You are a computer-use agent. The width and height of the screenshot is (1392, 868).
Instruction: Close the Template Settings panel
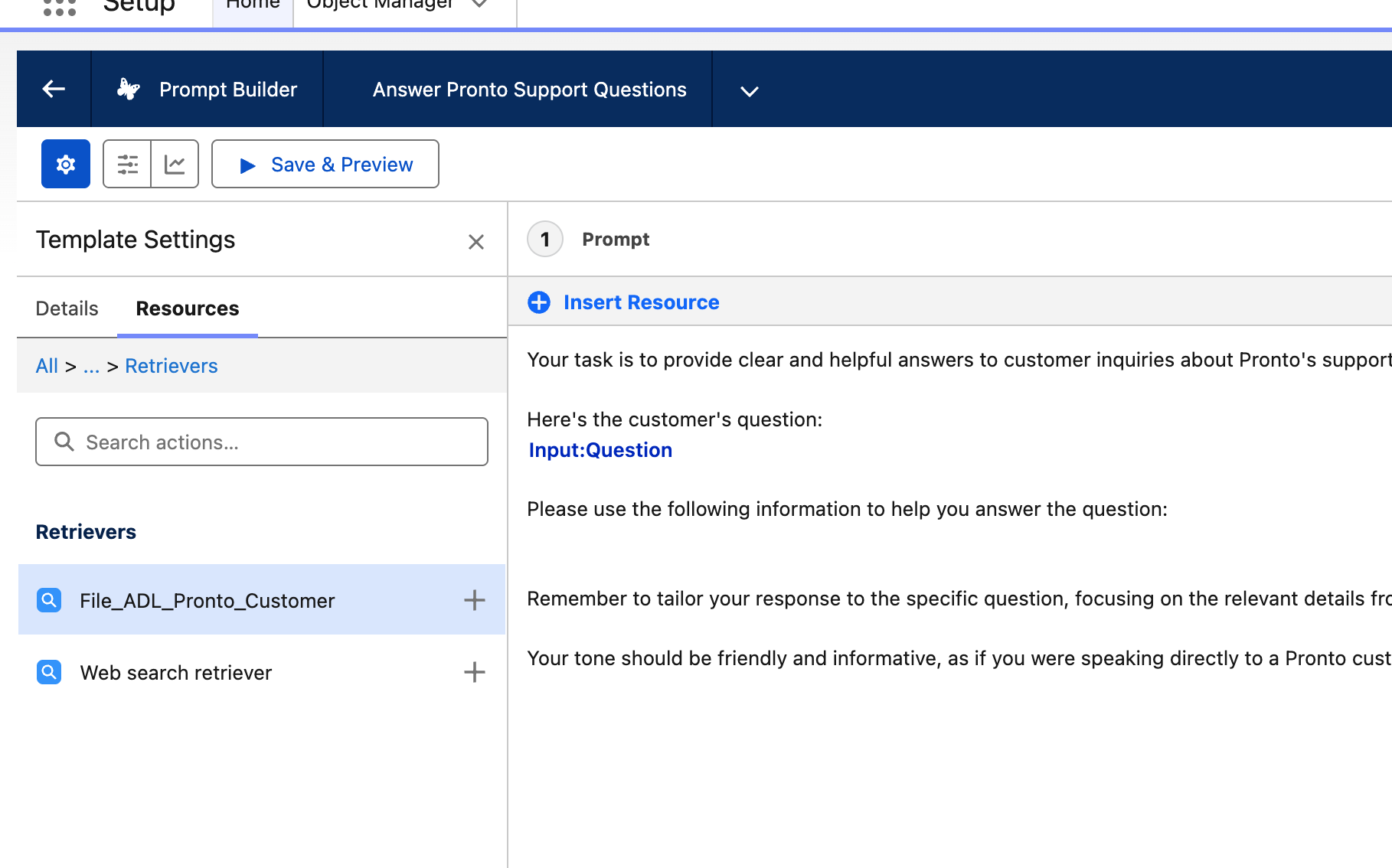[x=476, y=242]
